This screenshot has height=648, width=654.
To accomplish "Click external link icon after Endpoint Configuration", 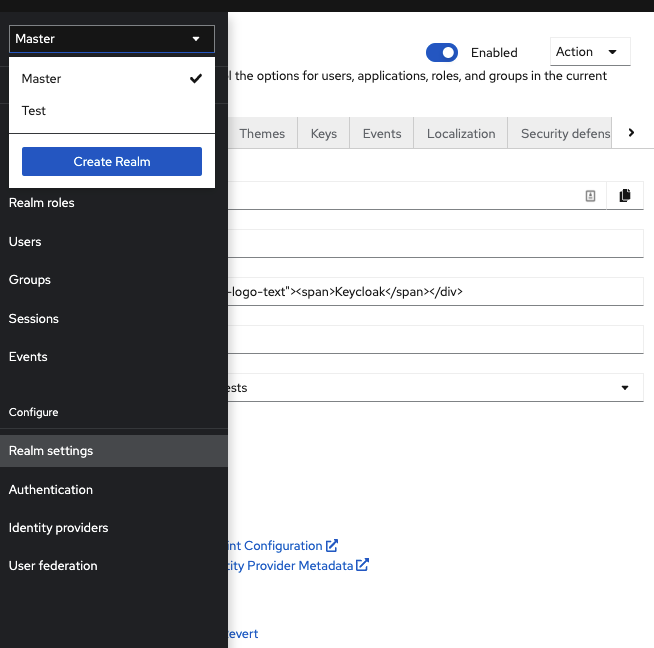I will point(332,546).
